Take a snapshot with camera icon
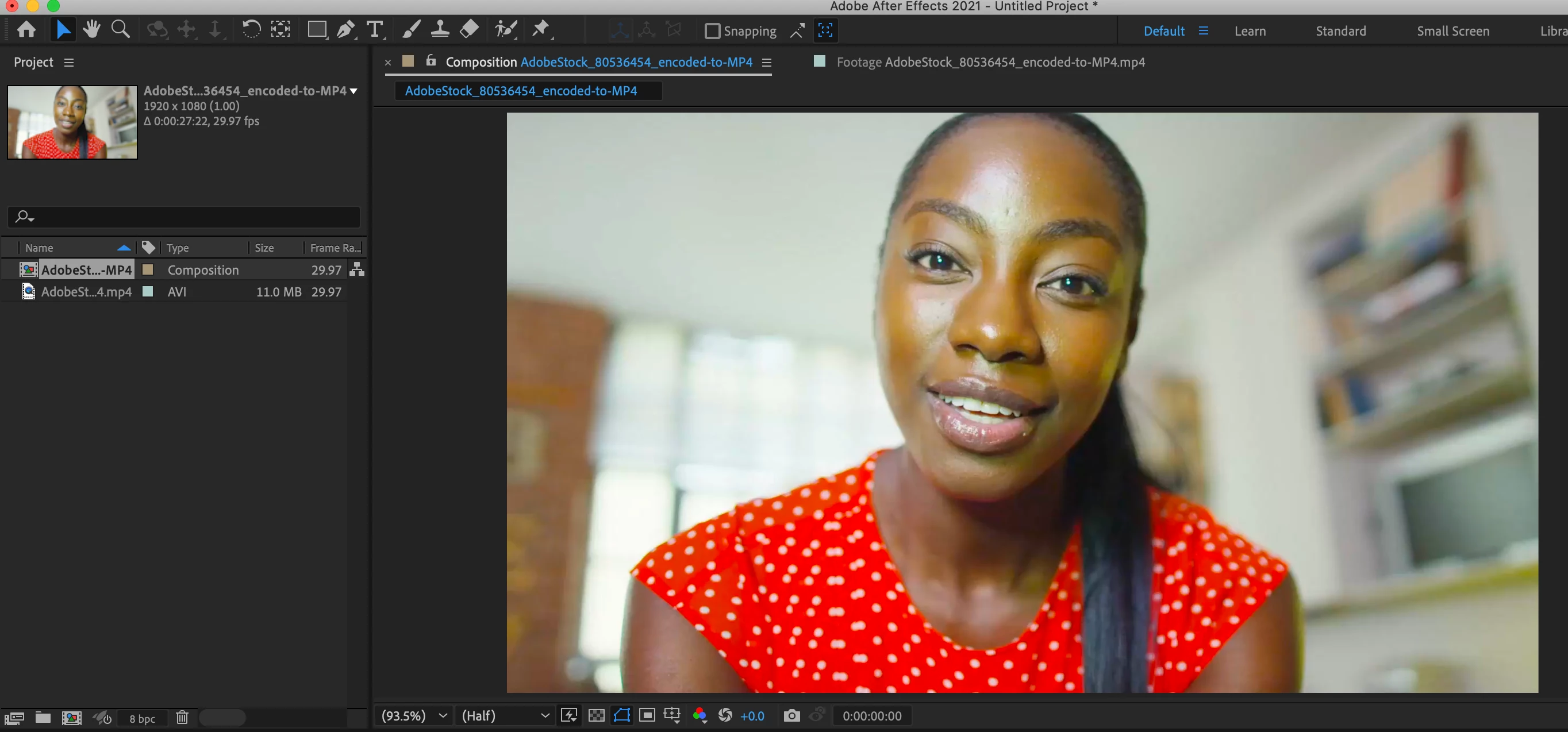 coord(791,715)
